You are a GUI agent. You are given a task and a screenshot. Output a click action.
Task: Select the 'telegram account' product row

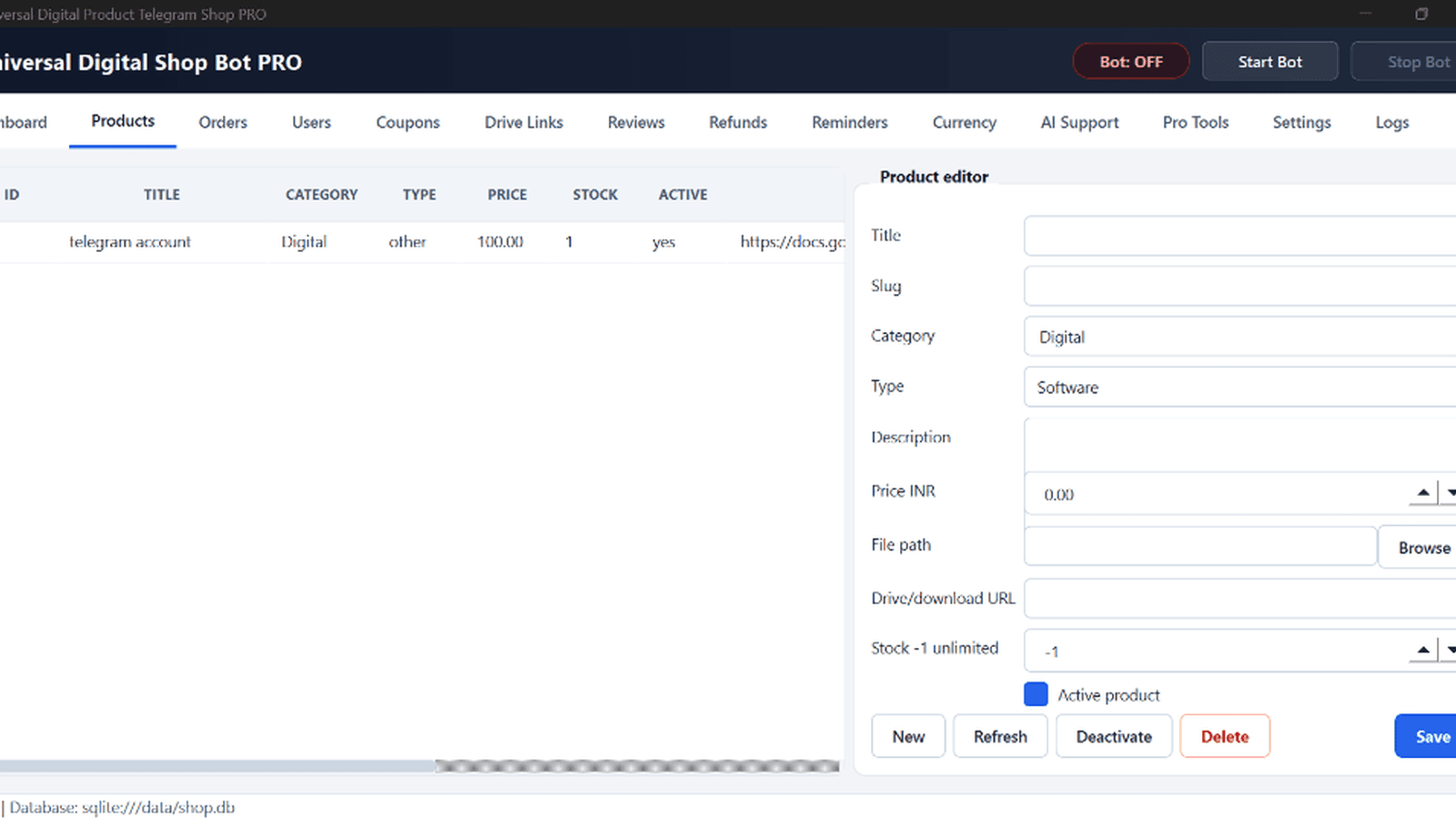point(422,242)
